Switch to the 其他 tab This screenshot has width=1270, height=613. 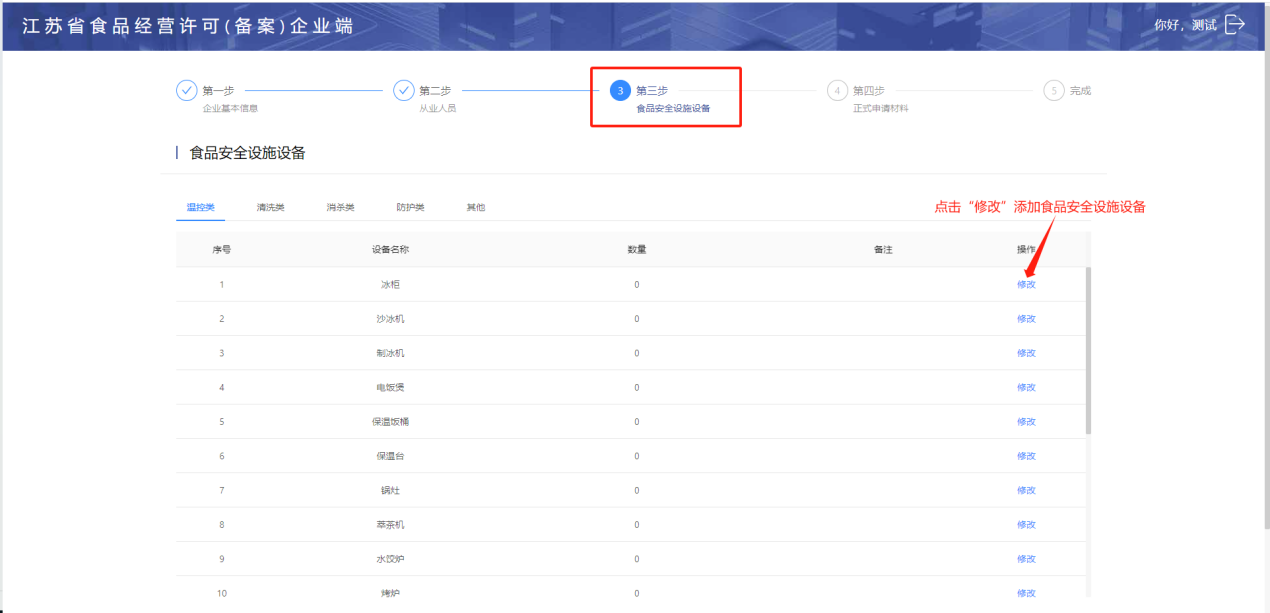tap(475, 208)
